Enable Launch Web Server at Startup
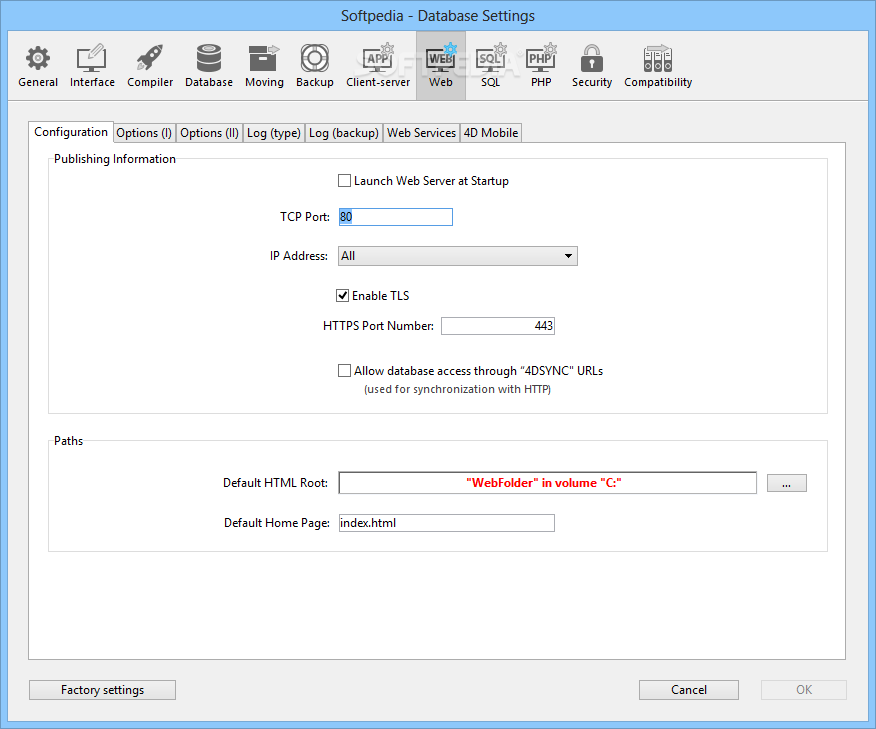876x729 pixels. [345, 181]
